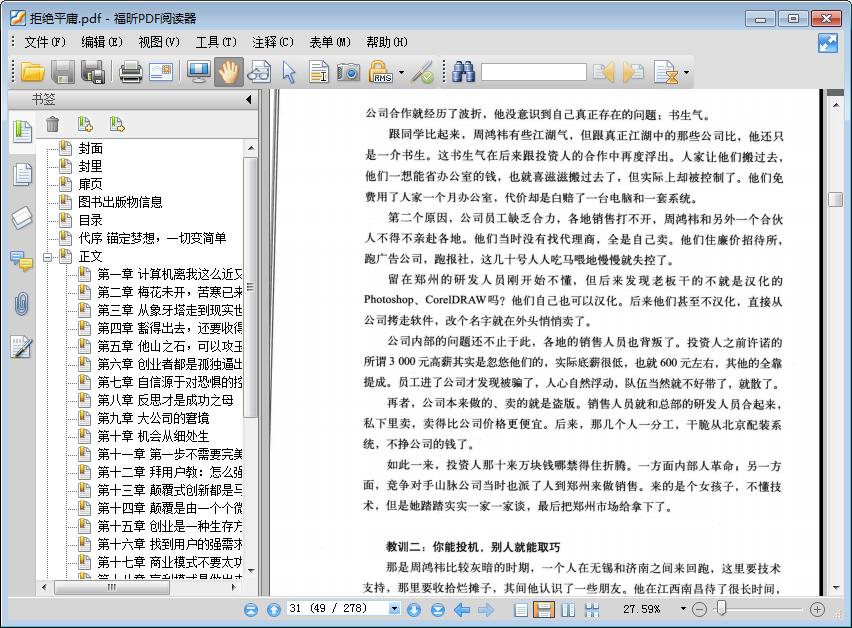Choose the Select Text tool
The width and height of the screenshot is (852, 628).
[x=319, y=72]
